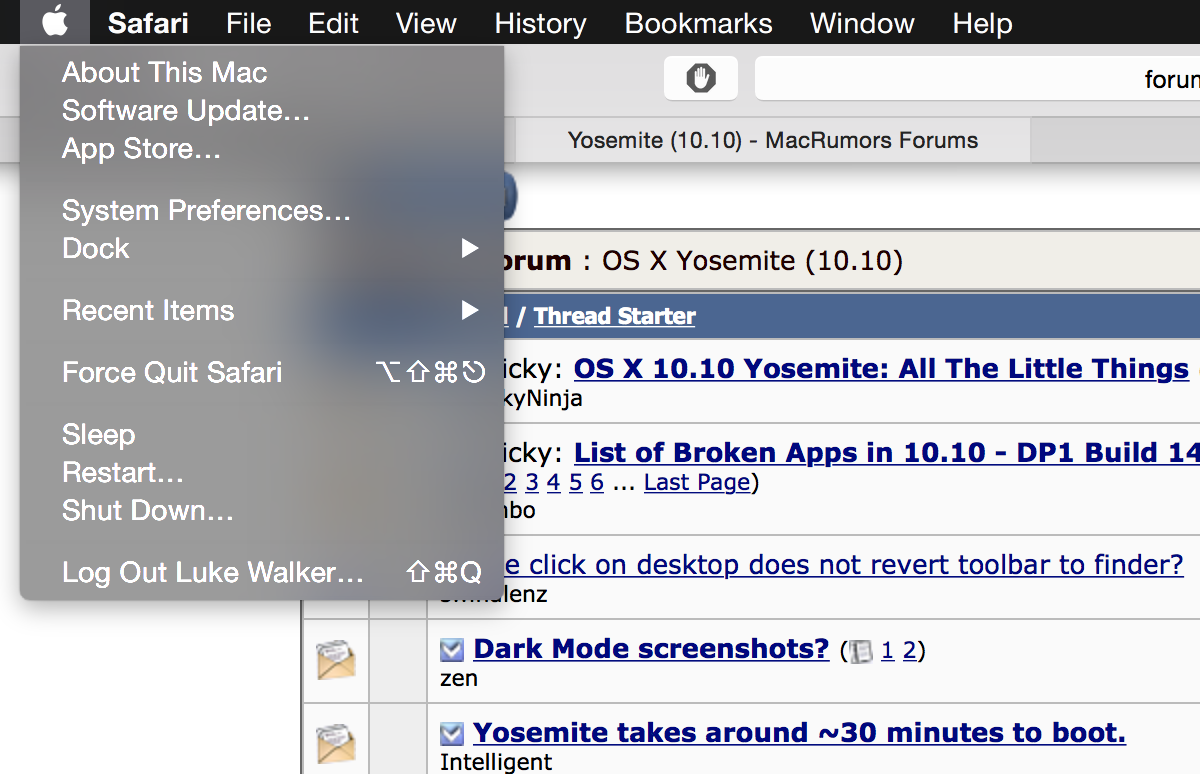
Task: Click envelope icon beside Yosemite boot time thread
Action: click(336, 746)
